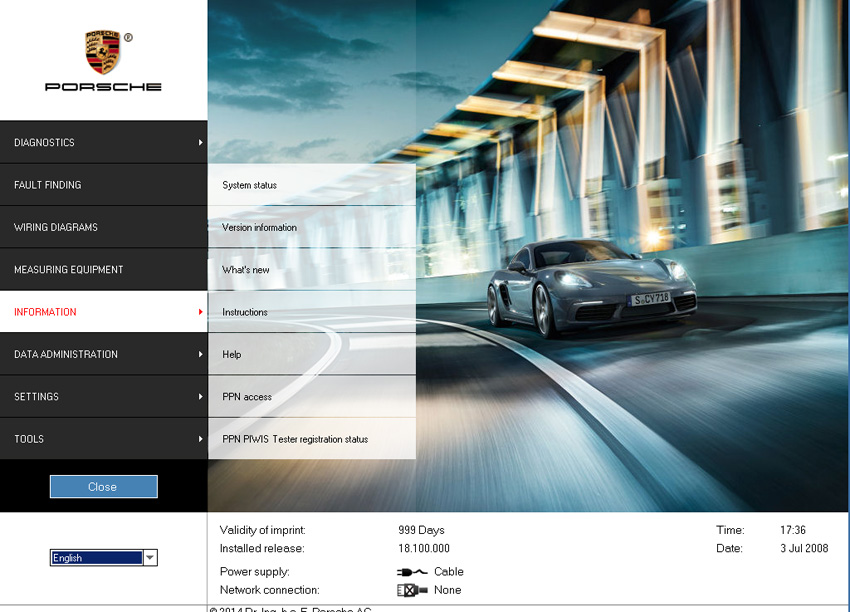Click the Installed release label

click(x=262, y=549)
